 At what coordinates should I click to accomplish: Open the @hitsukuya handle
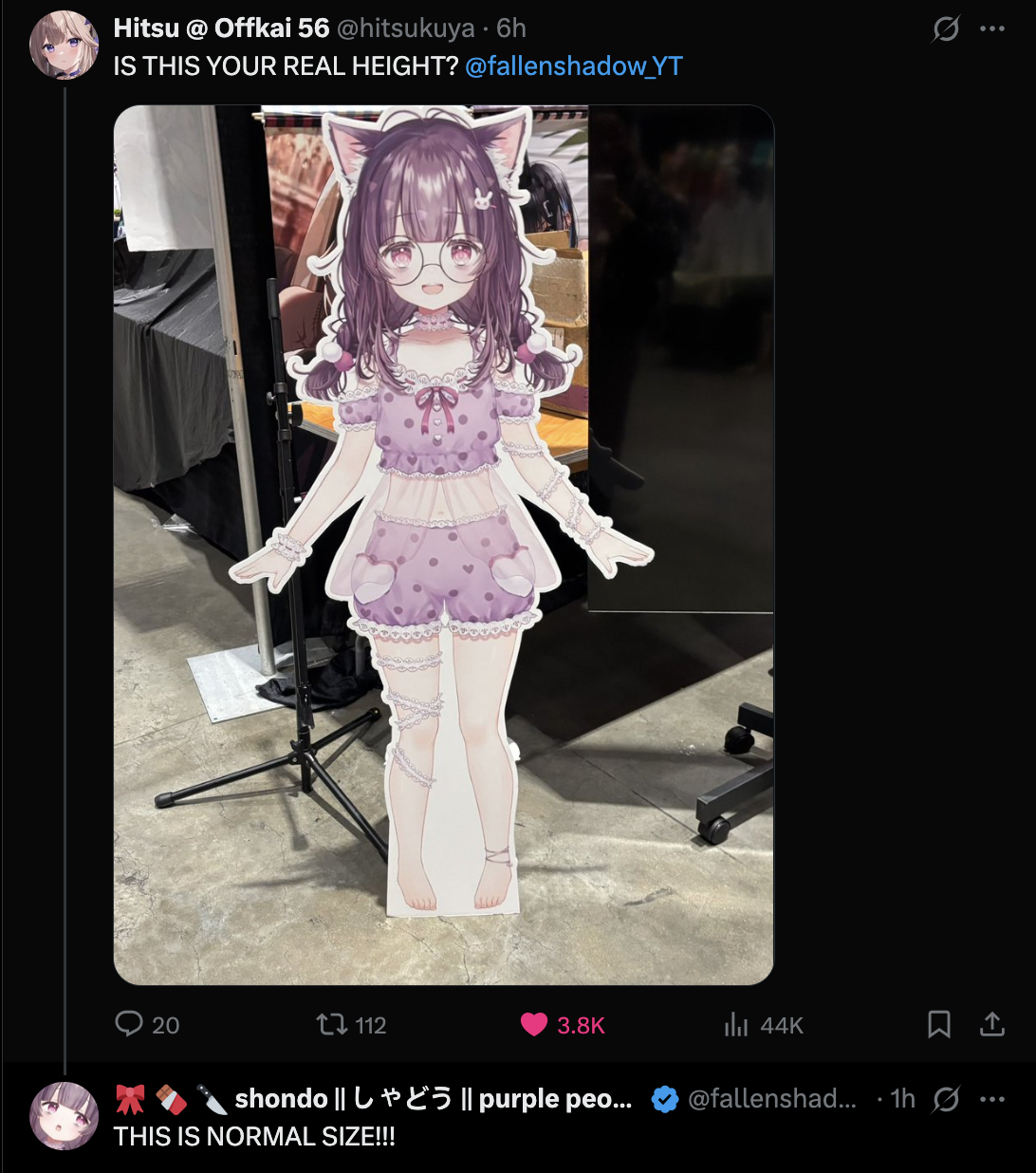tap(405, 28)
